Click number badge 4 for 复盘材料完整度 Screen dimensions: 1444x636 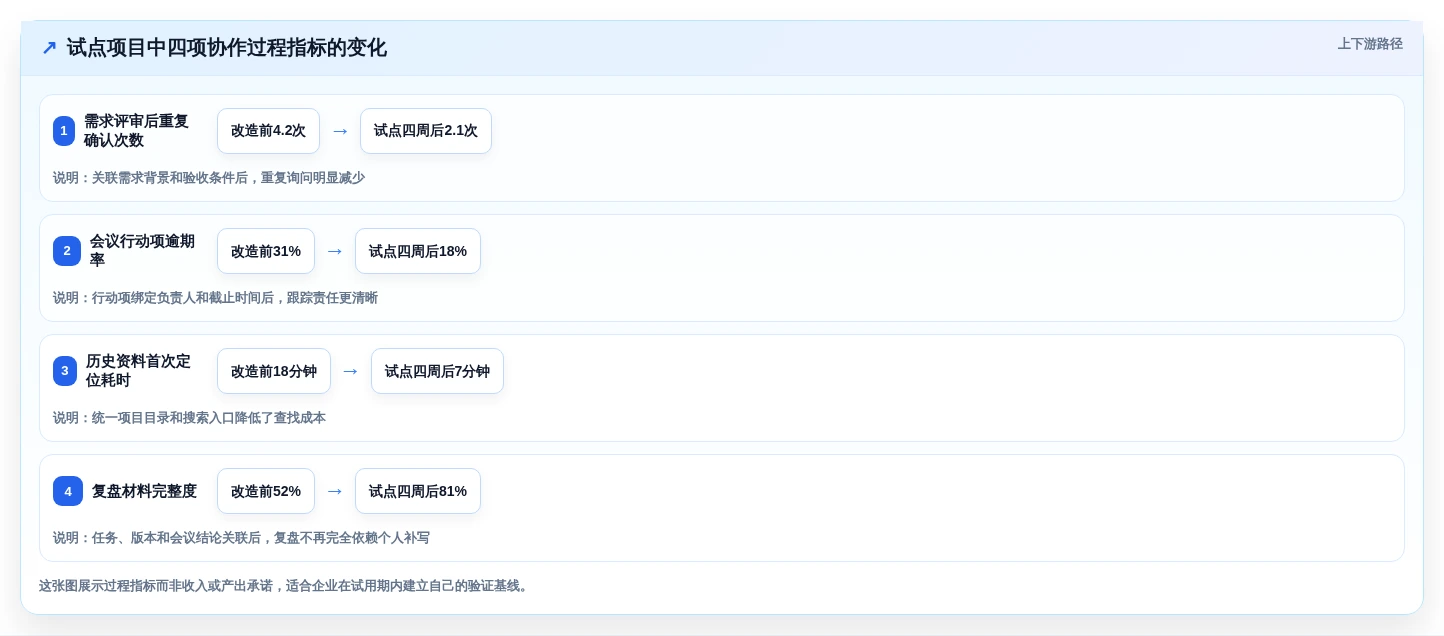coord(68,491)
